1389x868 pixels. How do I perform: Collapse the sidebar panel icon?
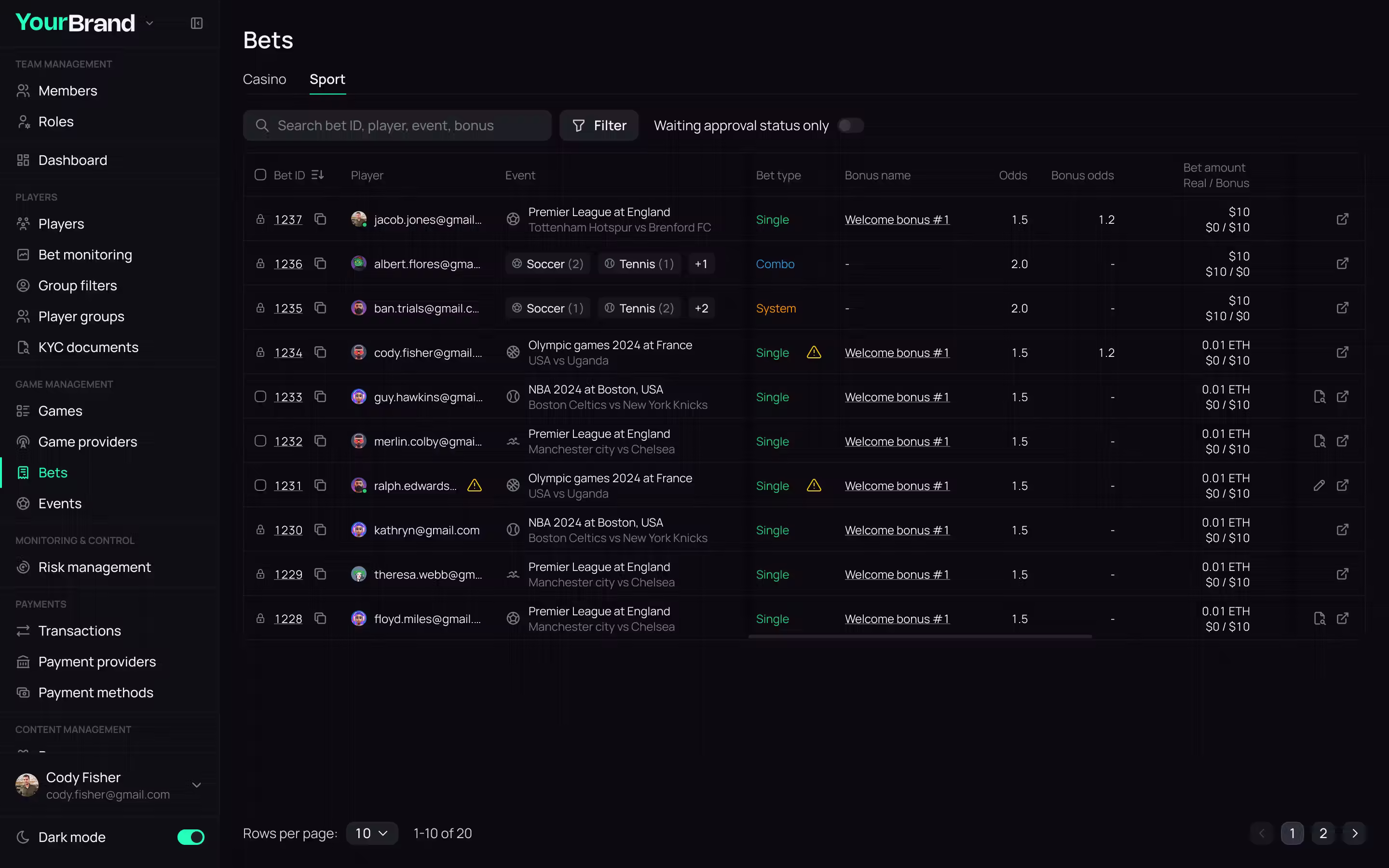196,24
